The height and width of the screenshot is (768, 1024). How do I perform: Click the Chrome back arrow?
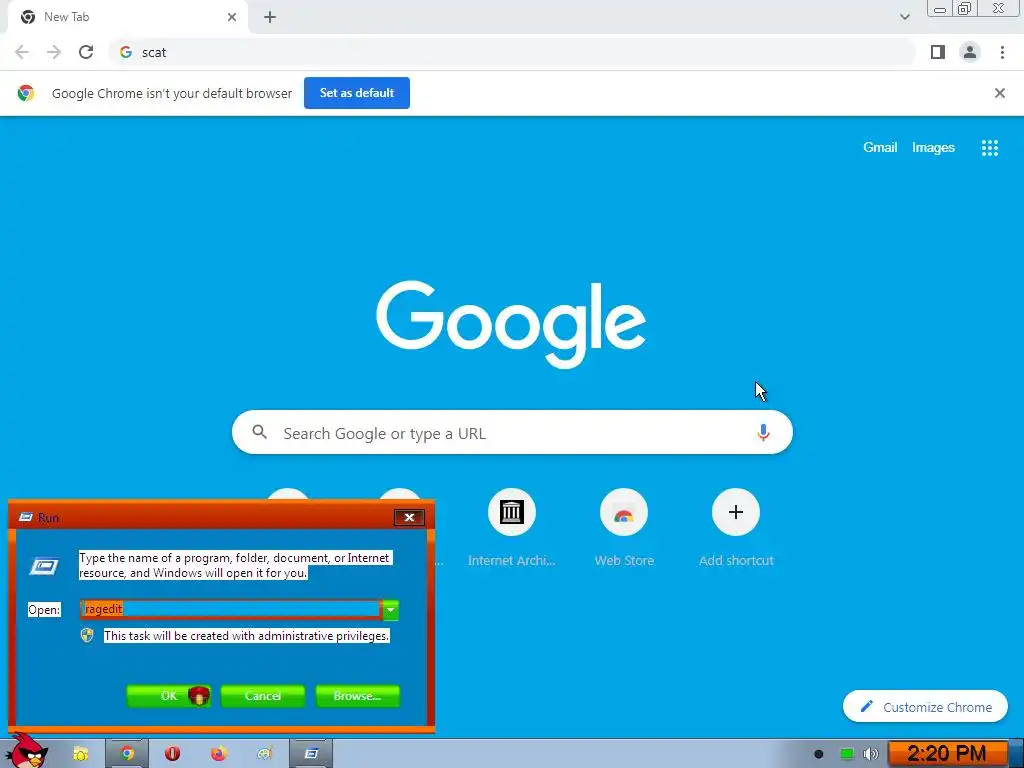(22, 52)
